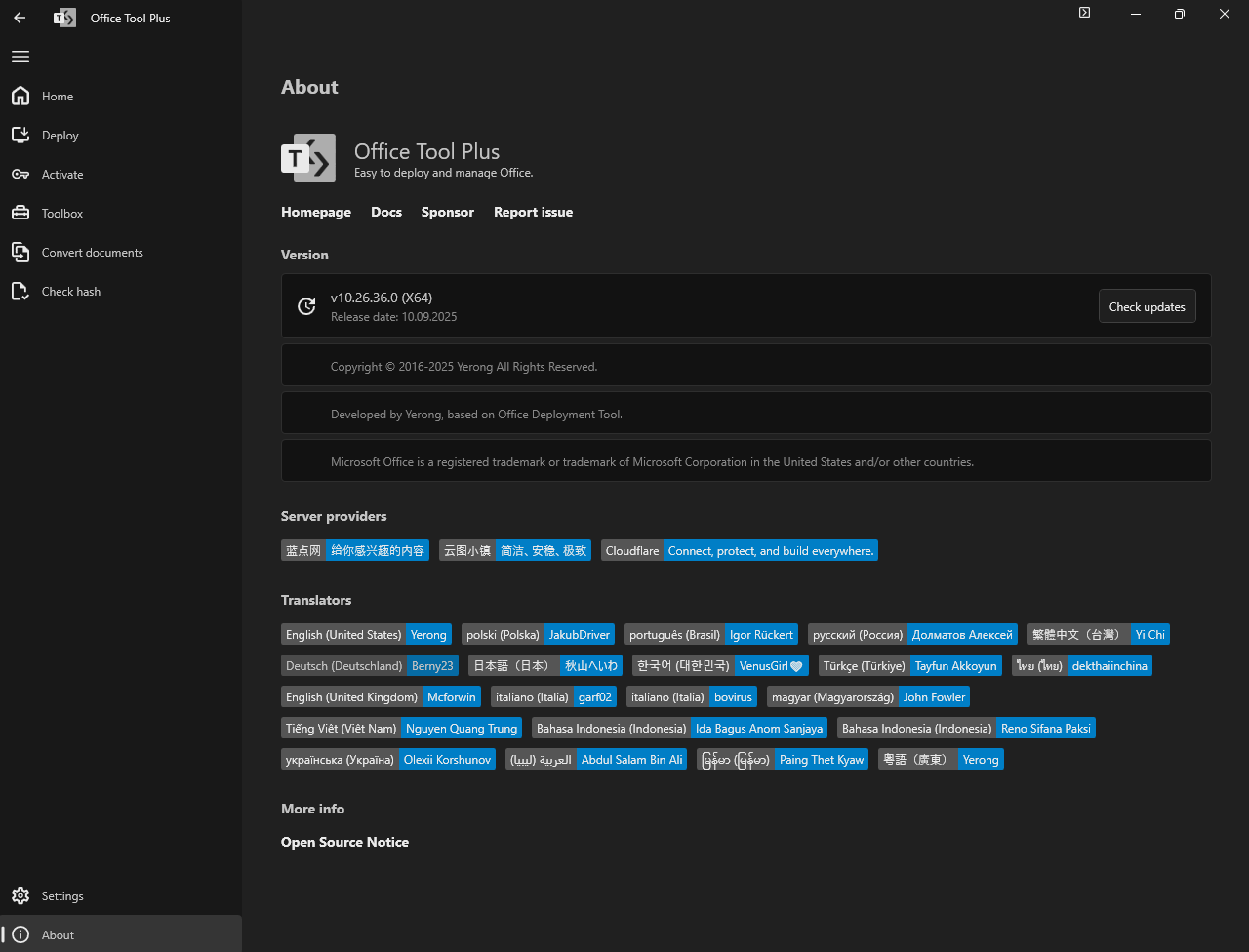Click the dekthaiinchina translator badge

point(1082,666)
